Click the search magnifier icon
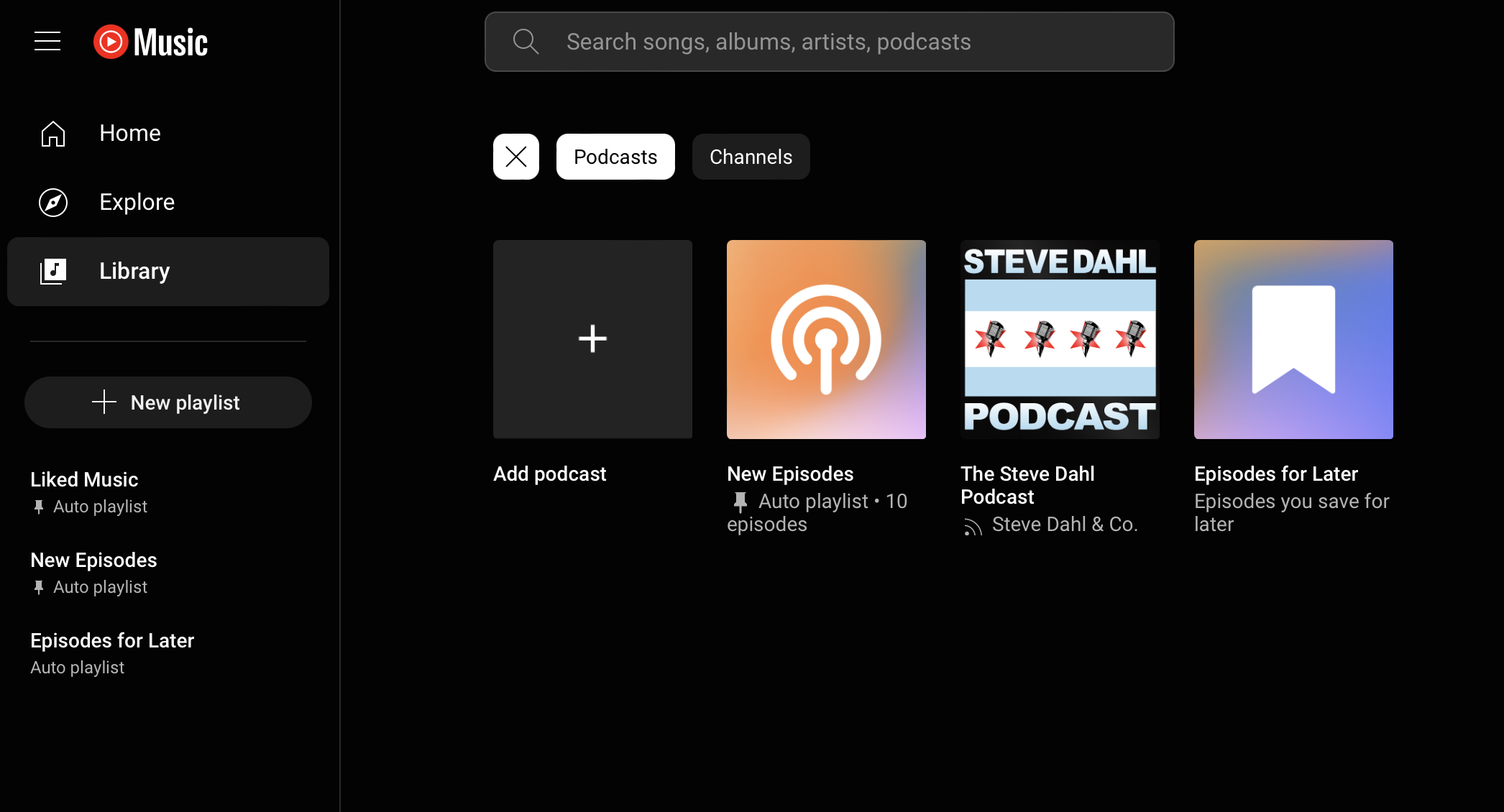1504x812 pixels. (526, 42)
